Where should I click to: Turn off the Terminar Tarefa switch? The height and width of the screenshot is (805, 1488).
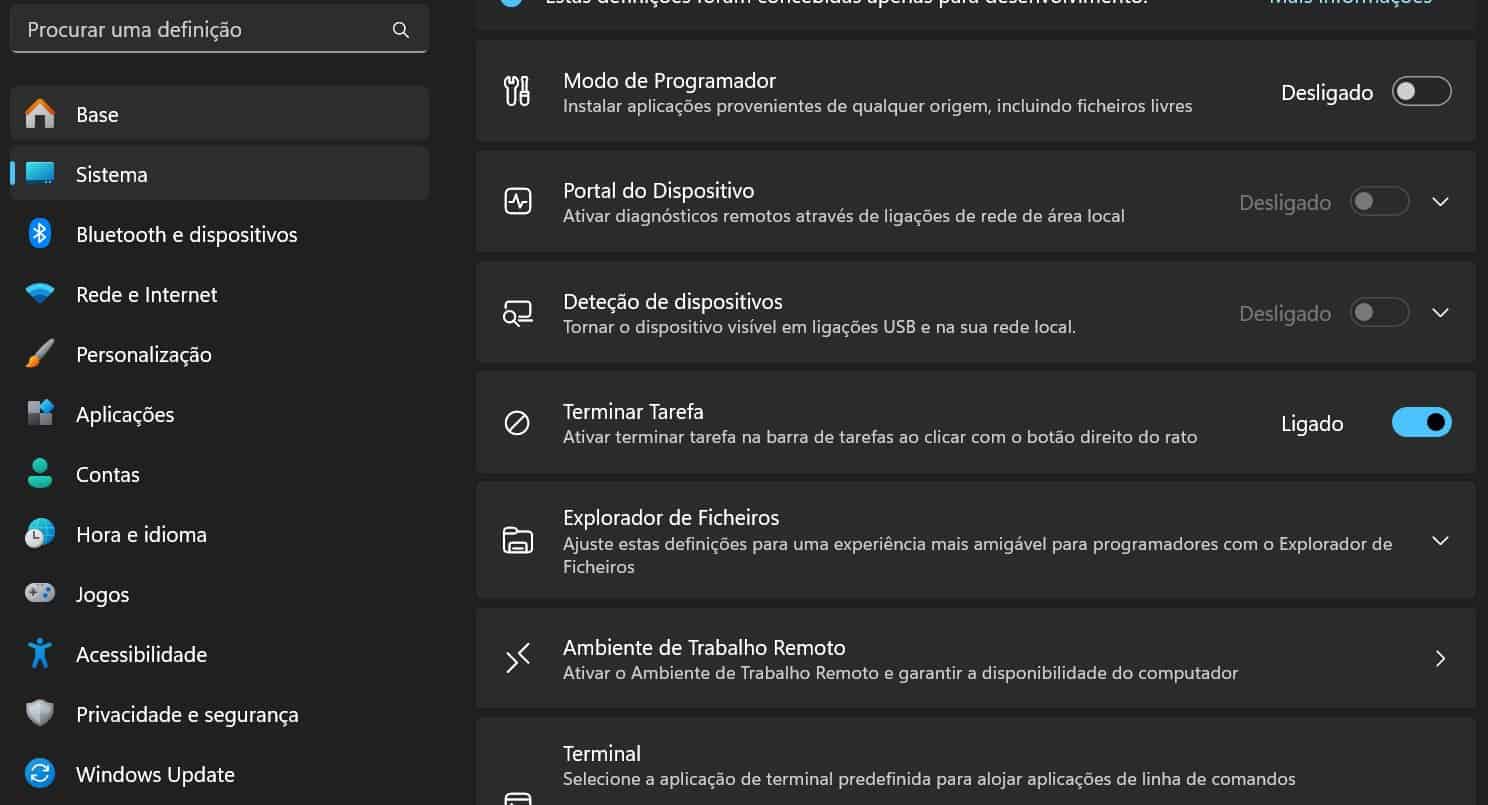1421,423
